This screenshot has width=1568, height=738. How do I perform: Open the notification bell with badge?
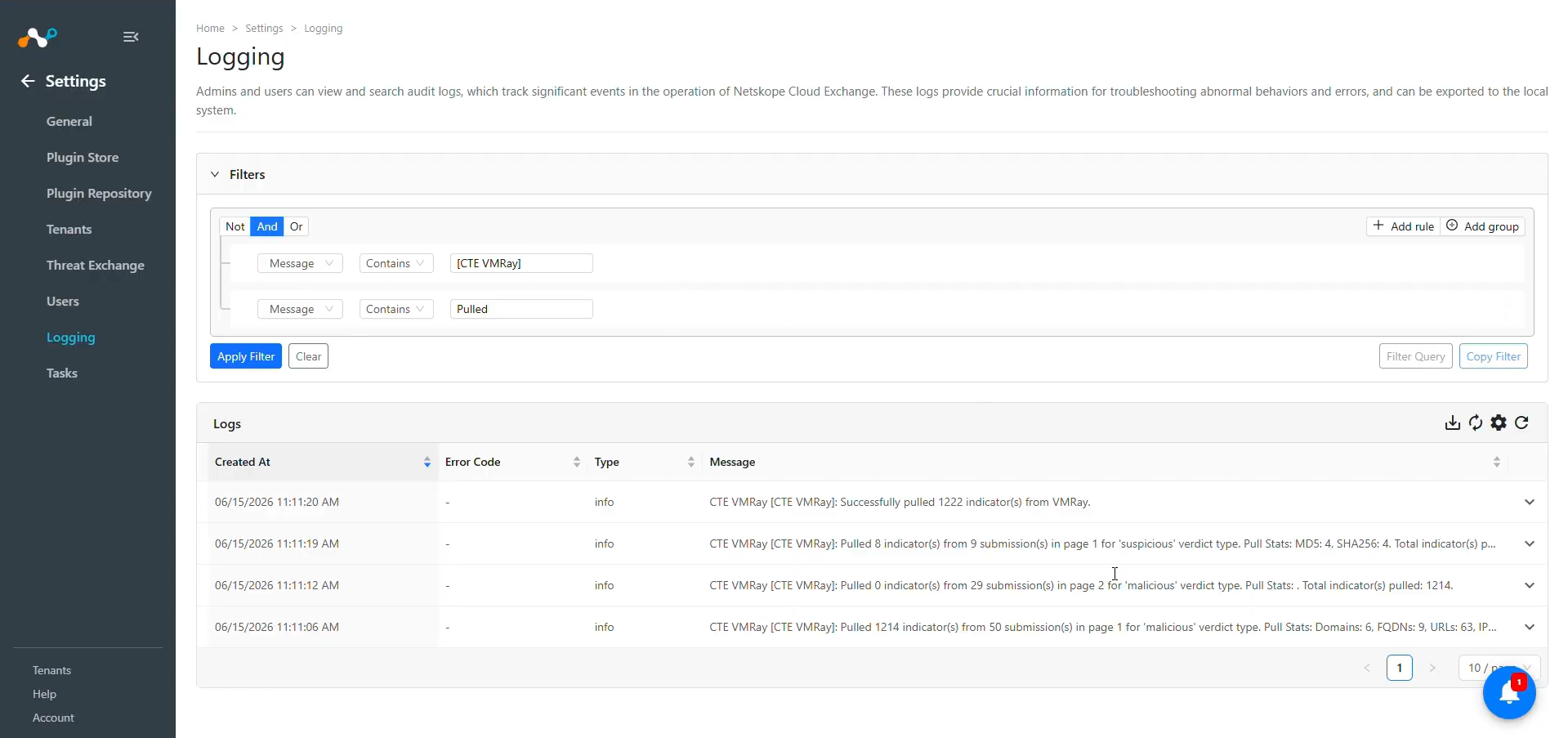[x=1509, y=692]
